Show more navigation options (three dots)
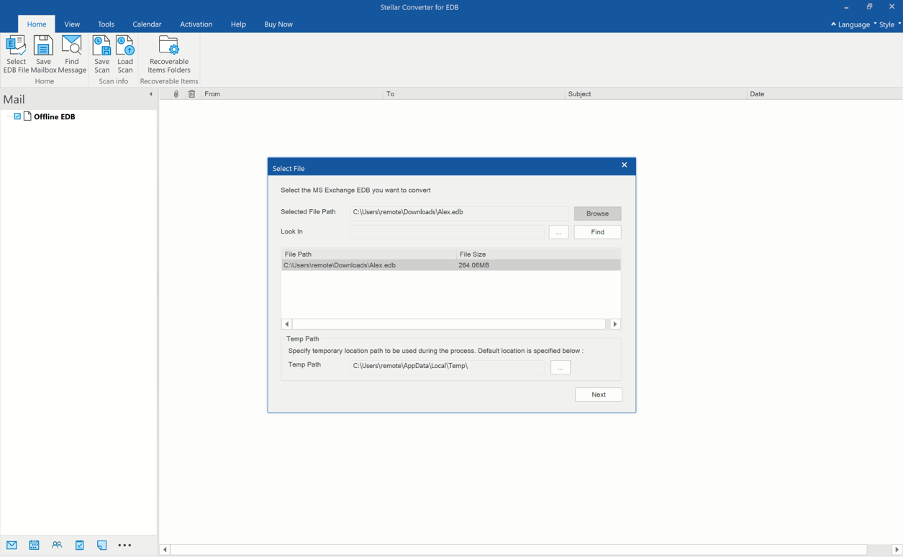Screen dimensions: 904x558 (x=125, y=545)
